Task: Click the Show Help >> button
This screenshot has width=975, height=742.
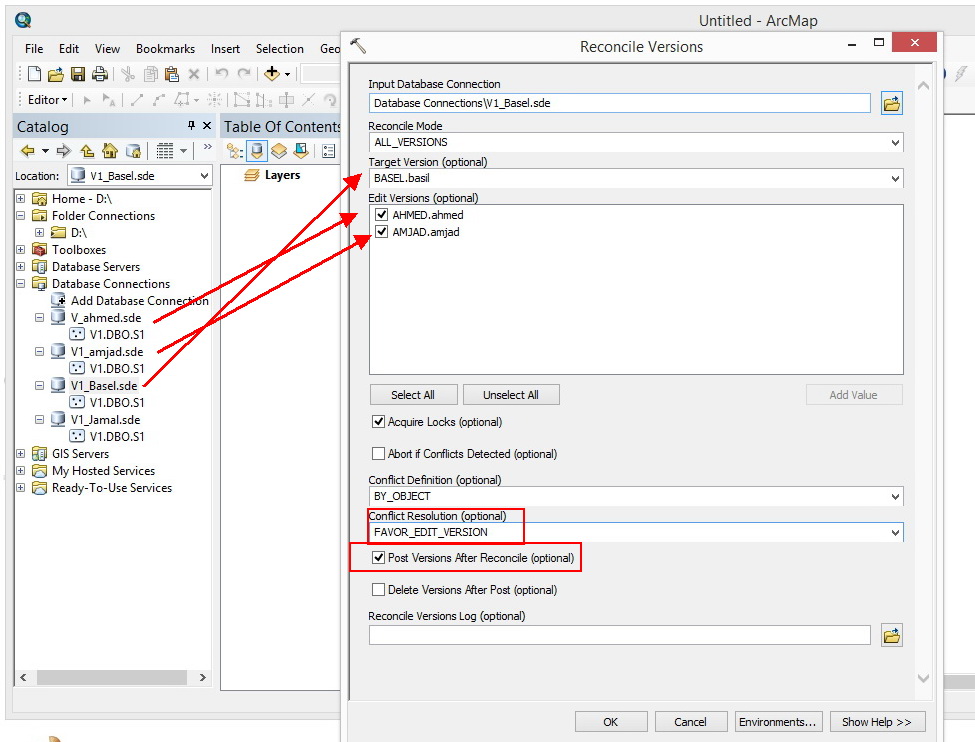Action: tap(877, 721)
